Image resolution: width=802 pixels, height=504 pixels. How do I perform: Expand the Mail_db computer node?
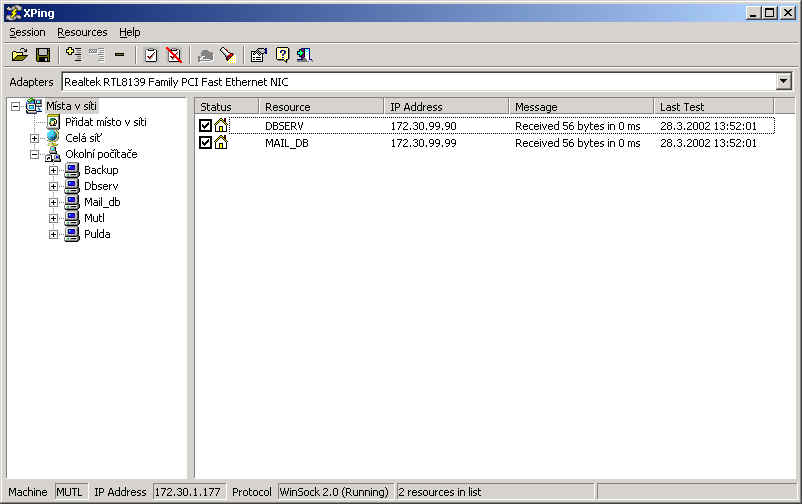53,202
